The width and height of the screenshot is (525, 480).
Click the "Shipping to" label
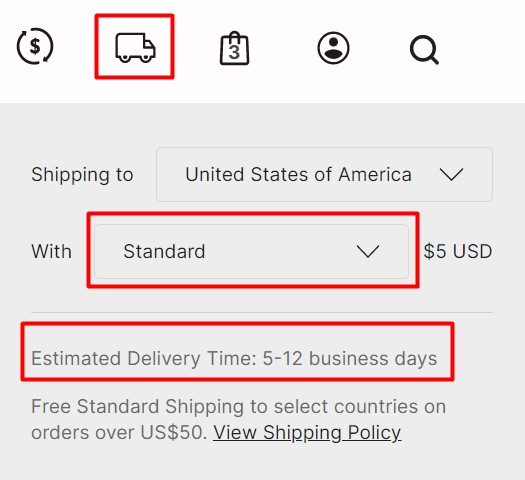[x=82, y=175]
